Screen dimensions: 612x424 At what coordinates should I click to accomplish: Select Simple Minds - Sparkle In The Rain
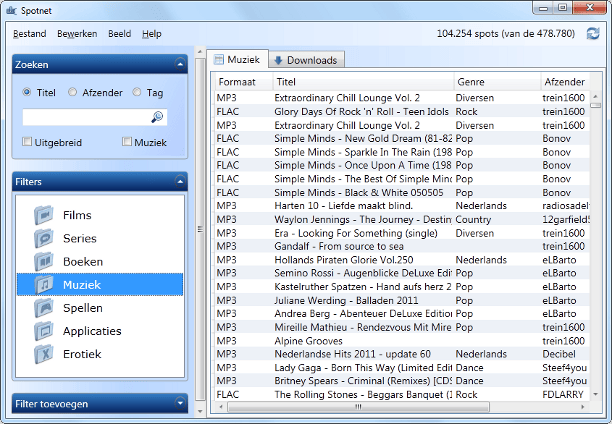click(402, 152)
